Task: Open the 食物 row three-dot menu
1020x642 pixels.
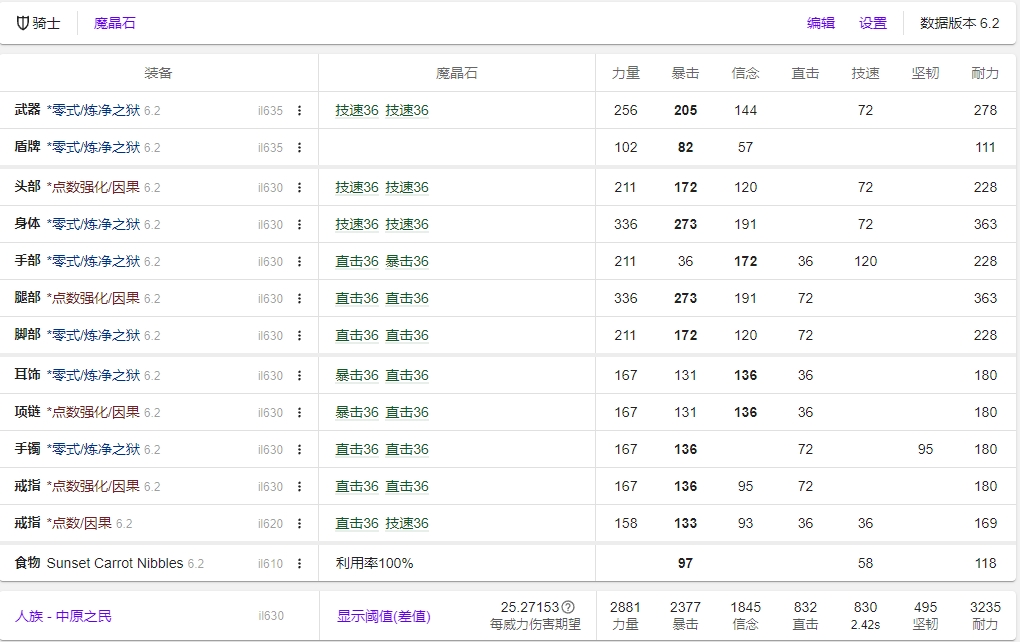Action: coord(299,564)
